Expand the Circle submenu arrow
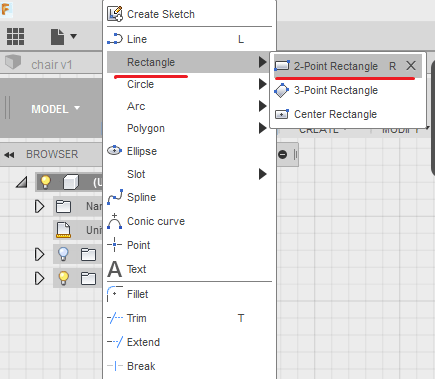Viewport: 435px width, 379px height. pos(262,84)
